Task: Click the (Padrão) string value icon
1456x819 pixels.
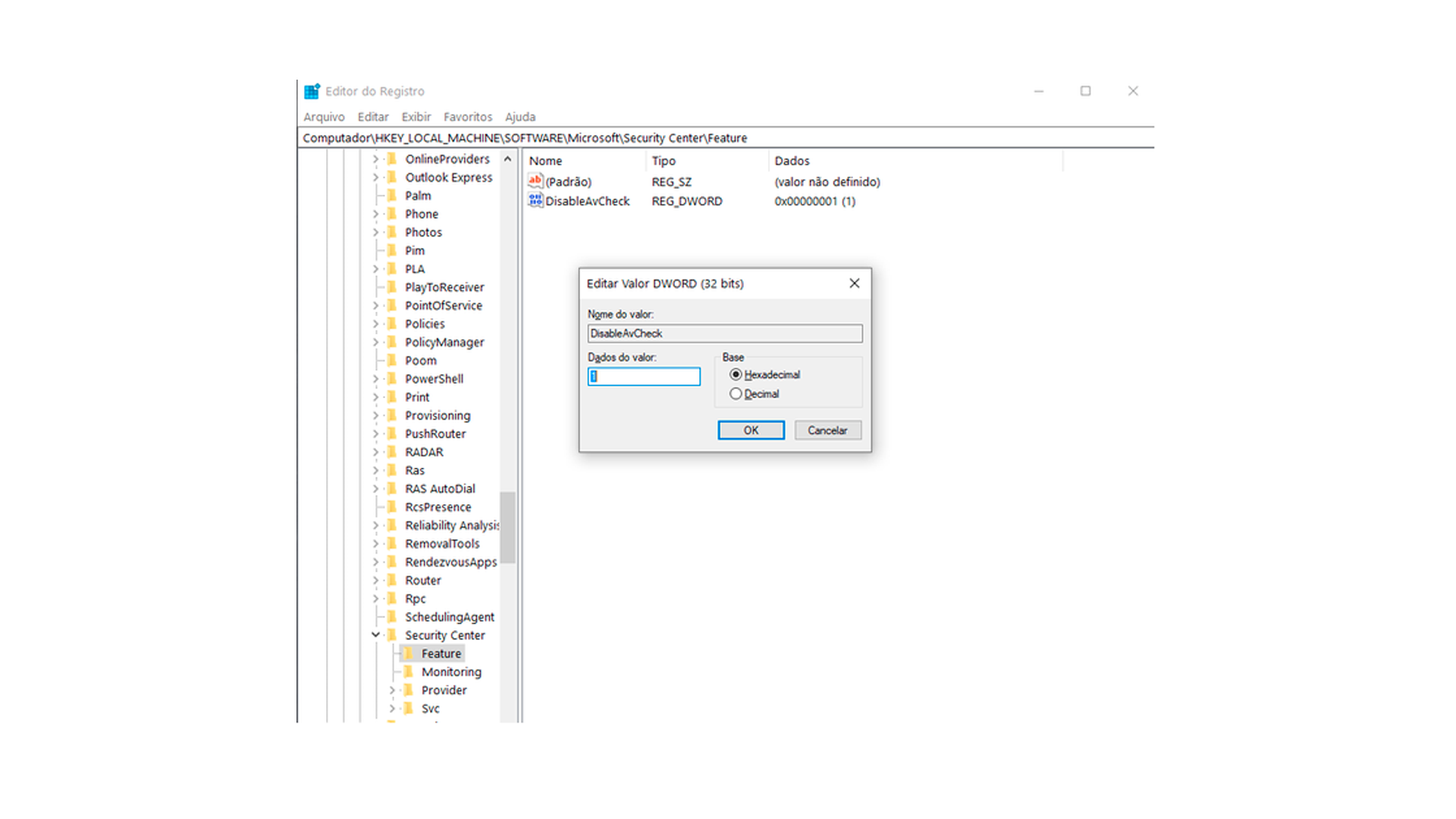Action: [535, 181]
